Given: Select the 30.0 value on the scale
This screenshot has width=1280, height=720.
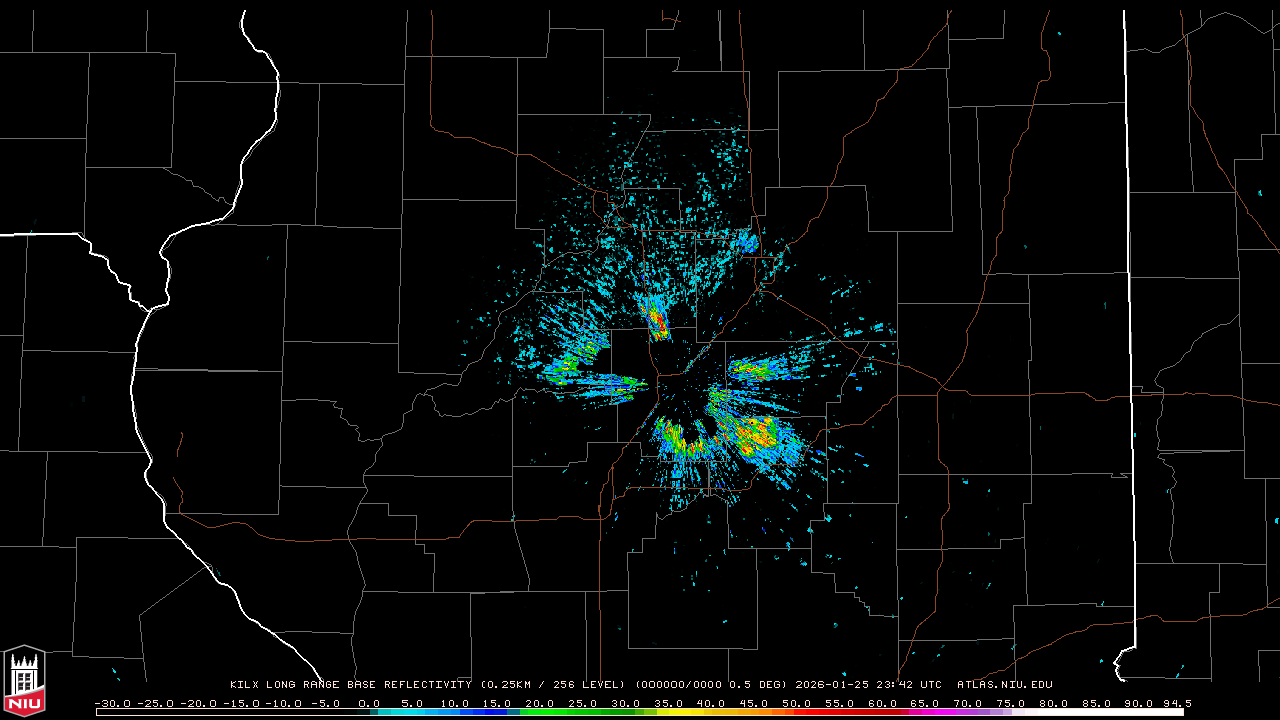Looking at the screenshot, I should pos(626,703).
